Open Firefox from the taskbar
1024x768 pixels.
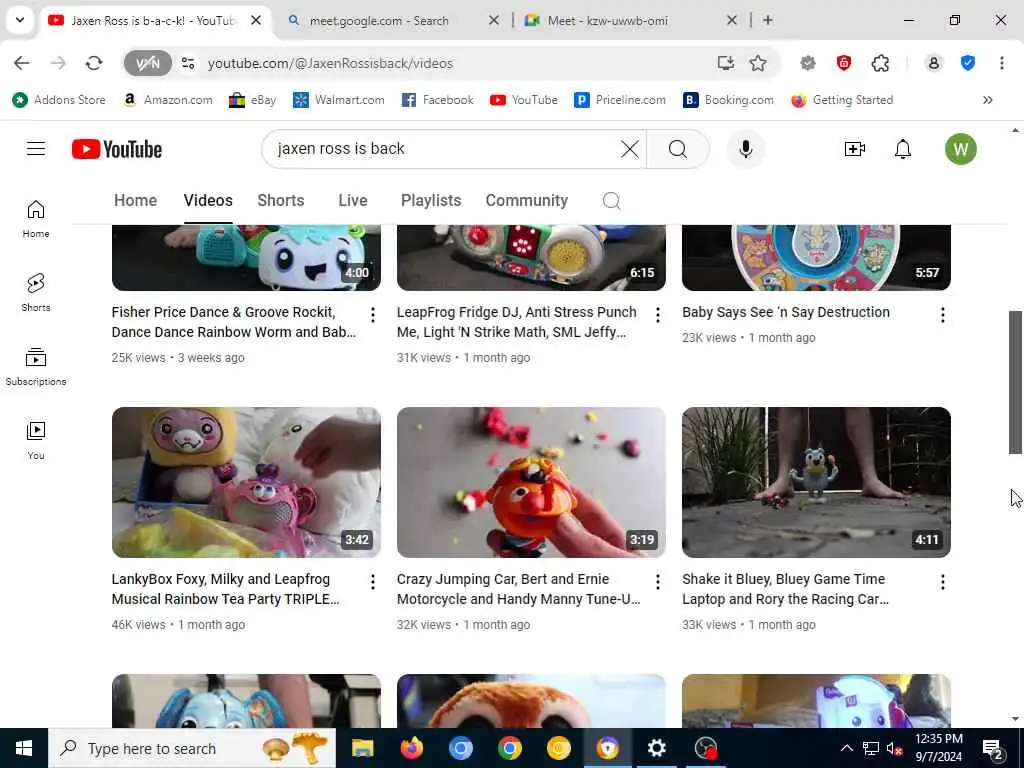click(411, 748)
